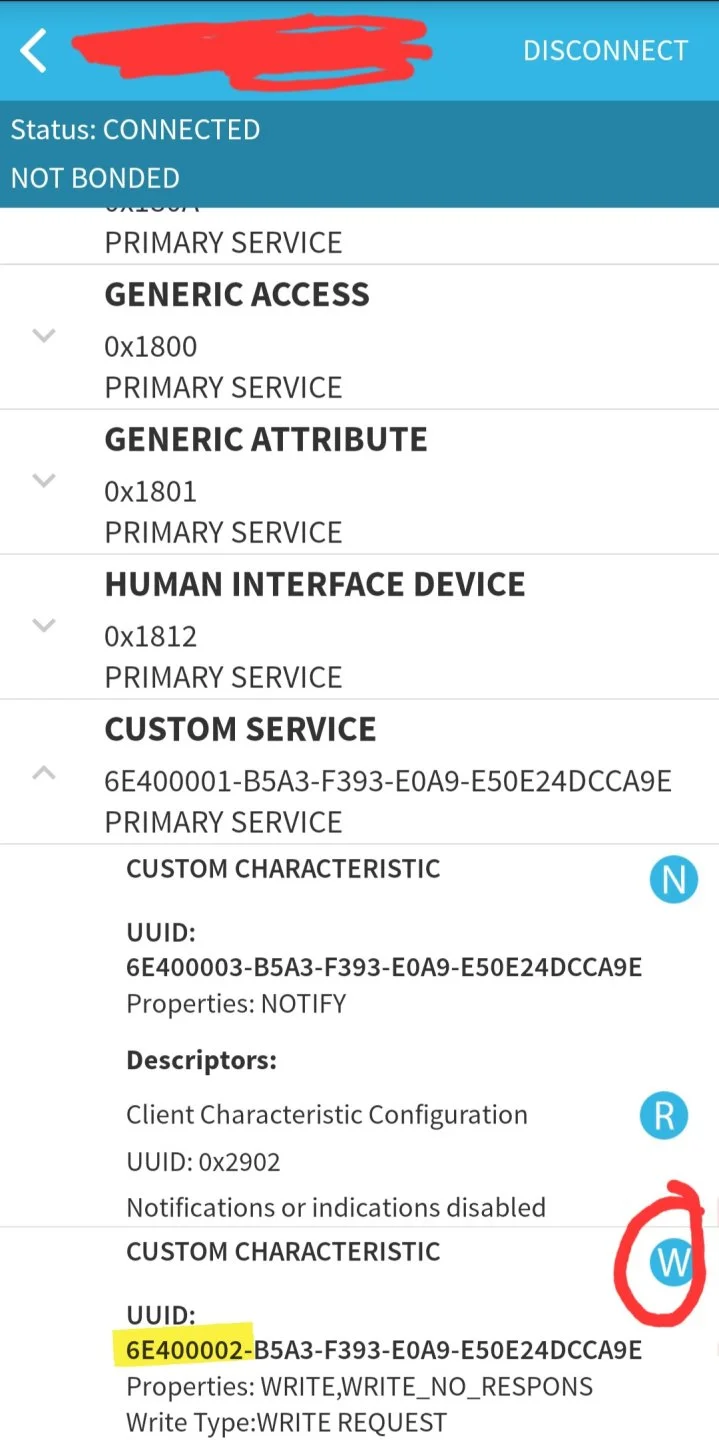Select the GENERIC ACCESS service title
Screen dimensions: 719x1440
point(237,294)
